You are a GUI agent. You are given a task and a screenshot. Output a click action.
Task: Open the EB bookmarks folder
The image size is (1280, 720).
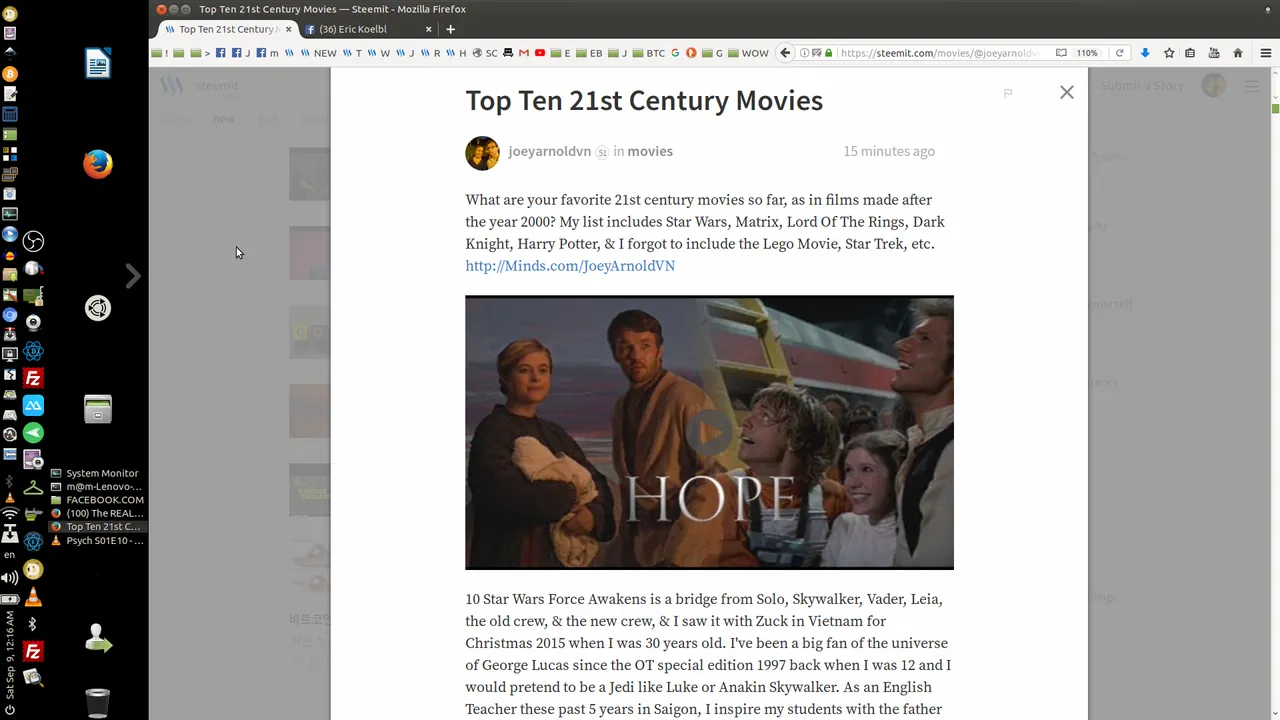point(590,53)
